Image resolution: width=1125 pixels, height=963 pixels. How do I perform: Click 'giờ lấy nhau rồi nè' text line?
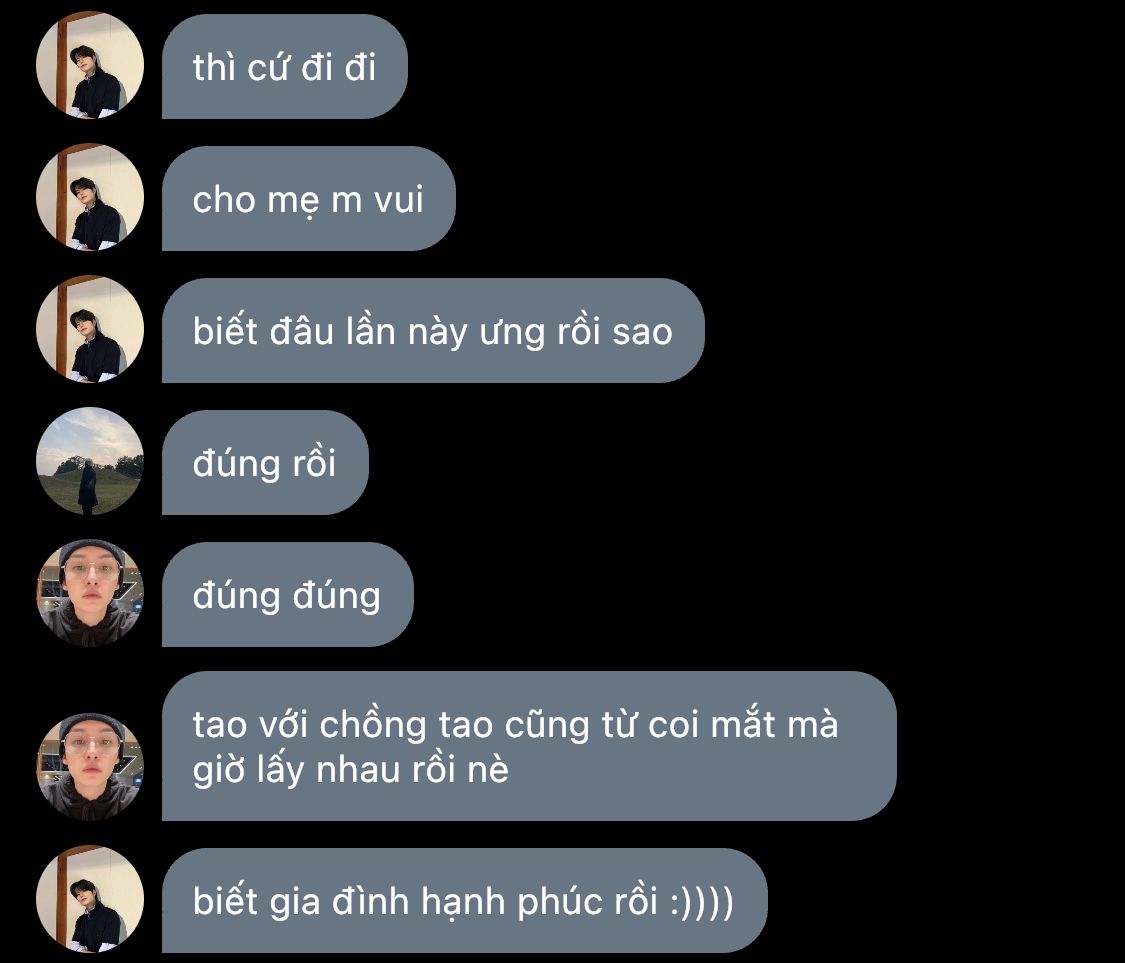(351, 771)
